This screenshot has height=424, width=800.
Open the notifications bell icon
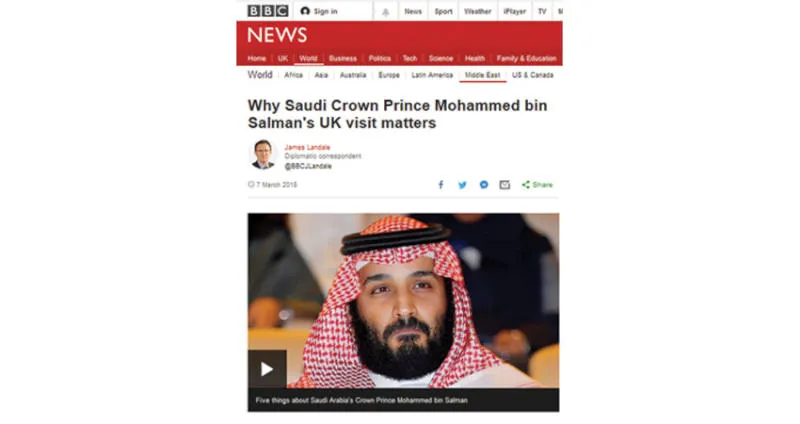[x=386, y=12]
